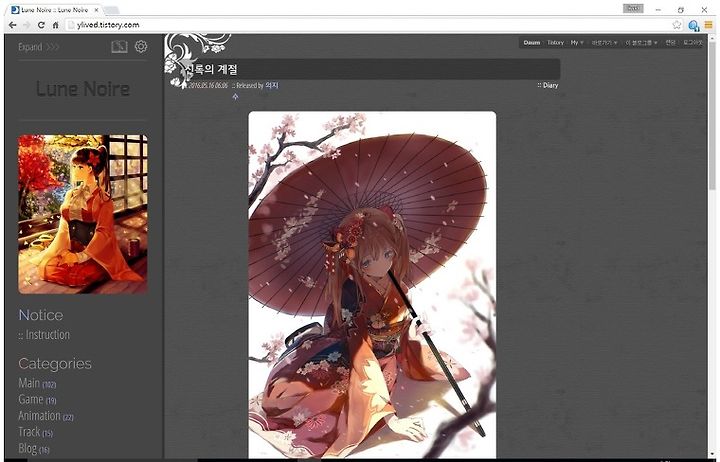Image resolution: width=720 pixels, height=462 pixels.
Task: Open the Instruction notice link
Action: pos(44,335)
